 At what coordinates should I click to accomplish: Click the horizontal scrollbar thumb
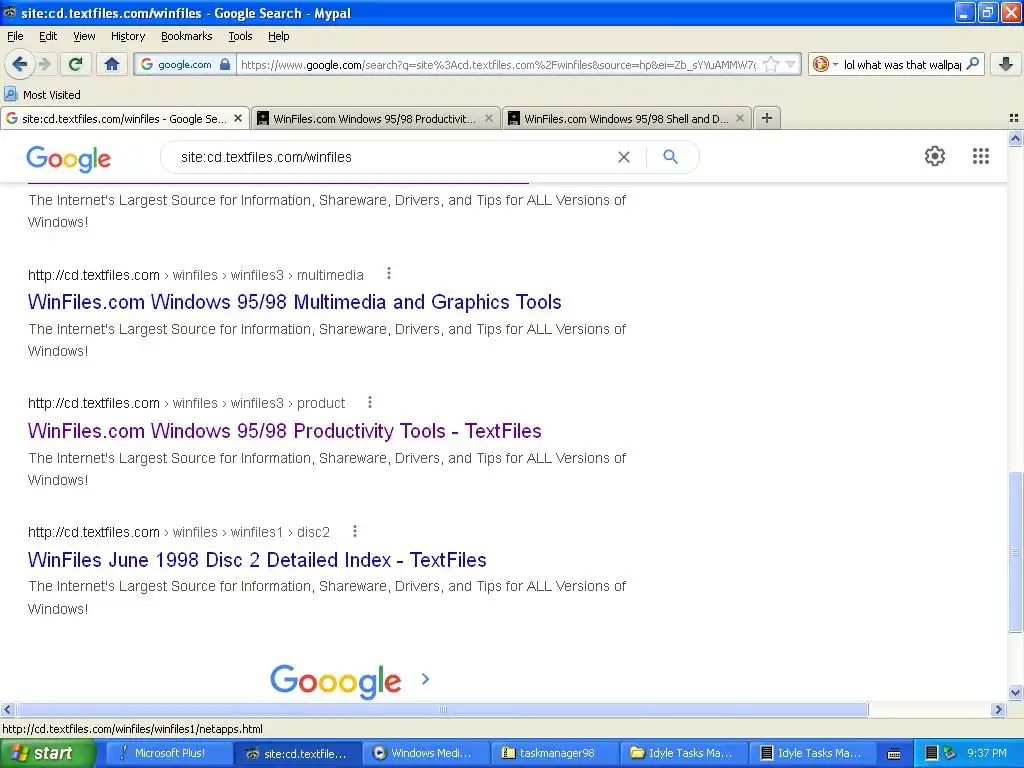point(443,709)
